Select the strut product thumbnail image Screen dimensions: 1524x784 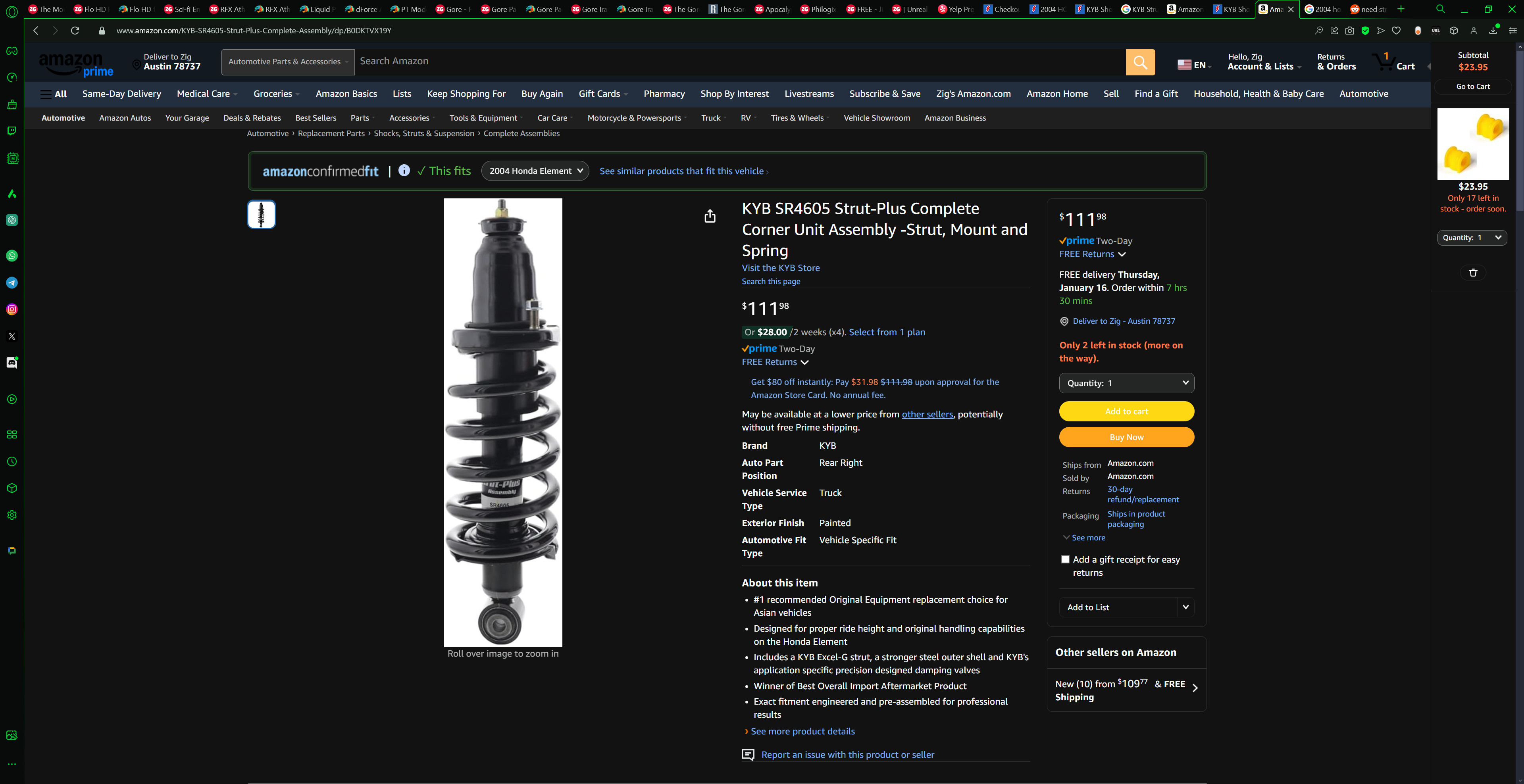point(262,214)
